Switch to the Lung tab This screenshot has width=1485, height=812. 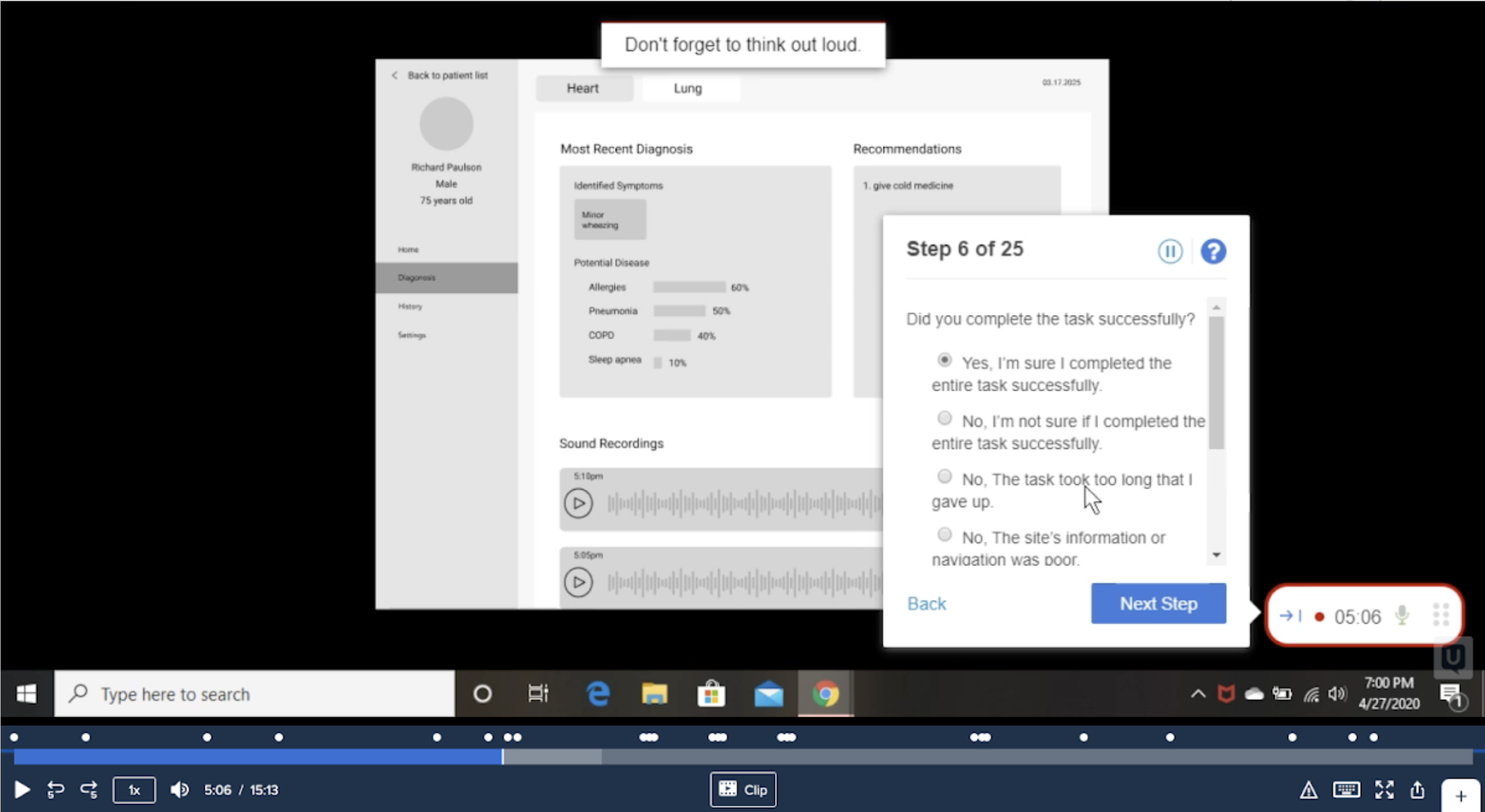[x=688, y=89]
